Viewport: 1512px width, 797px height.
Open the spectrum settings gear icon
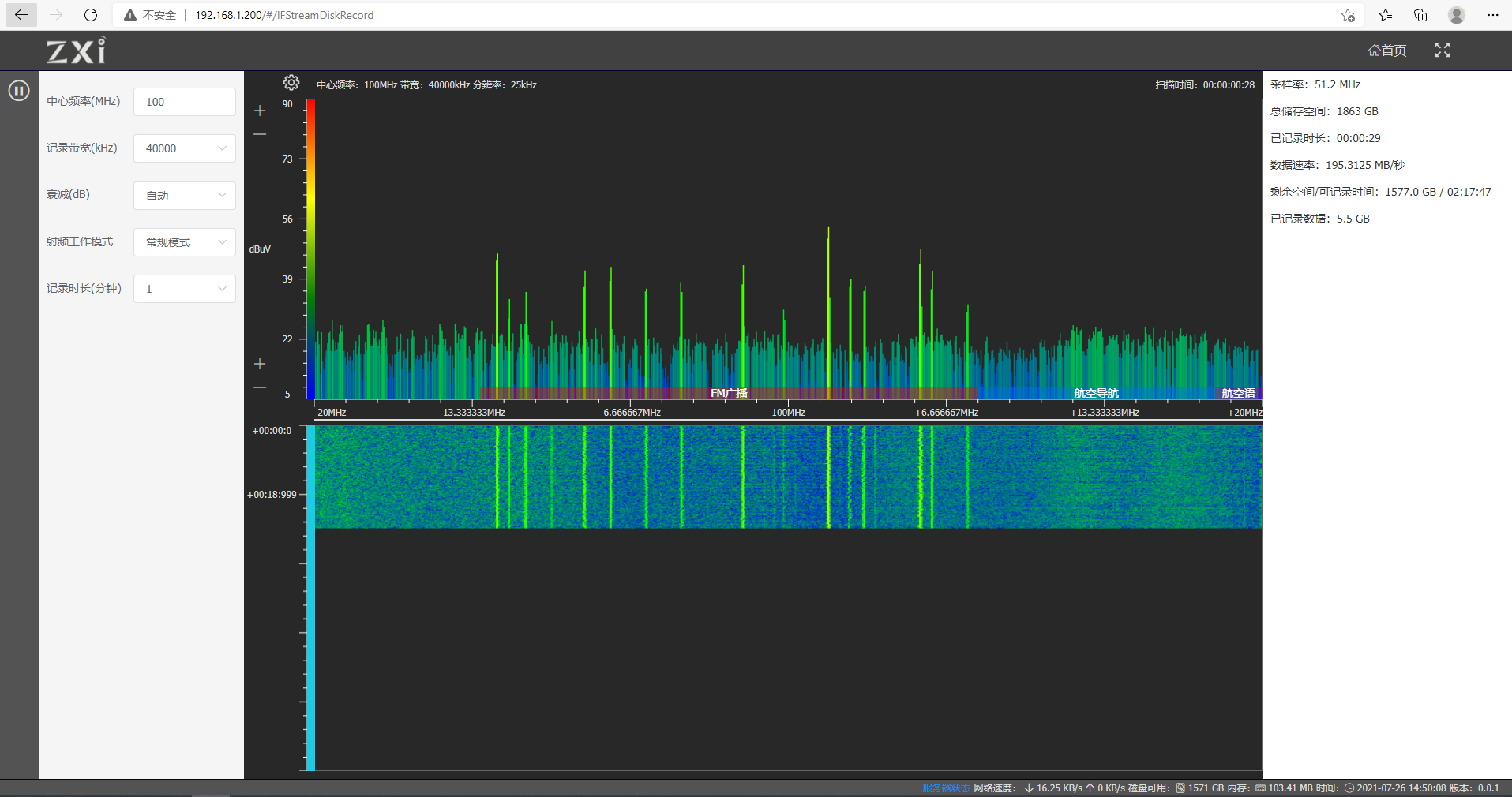291,83
